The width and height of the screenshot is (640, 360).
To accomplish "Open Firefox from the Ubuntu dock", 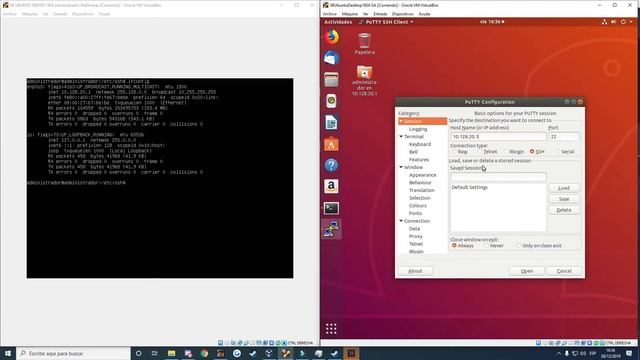I will click(x=331, y=37).
